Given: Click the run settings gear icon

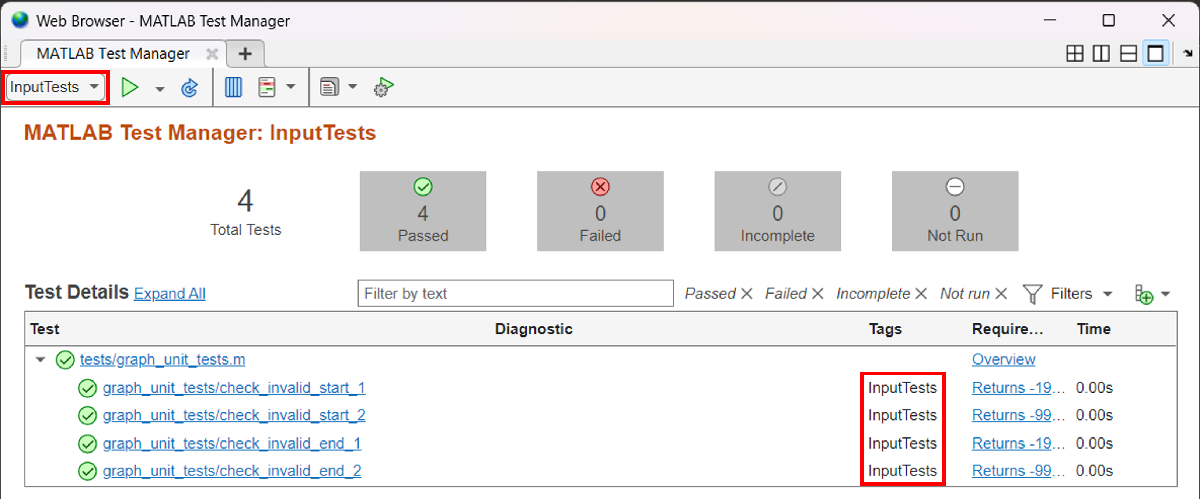Looking at the screenshot, I should click(x=382, y=88).
